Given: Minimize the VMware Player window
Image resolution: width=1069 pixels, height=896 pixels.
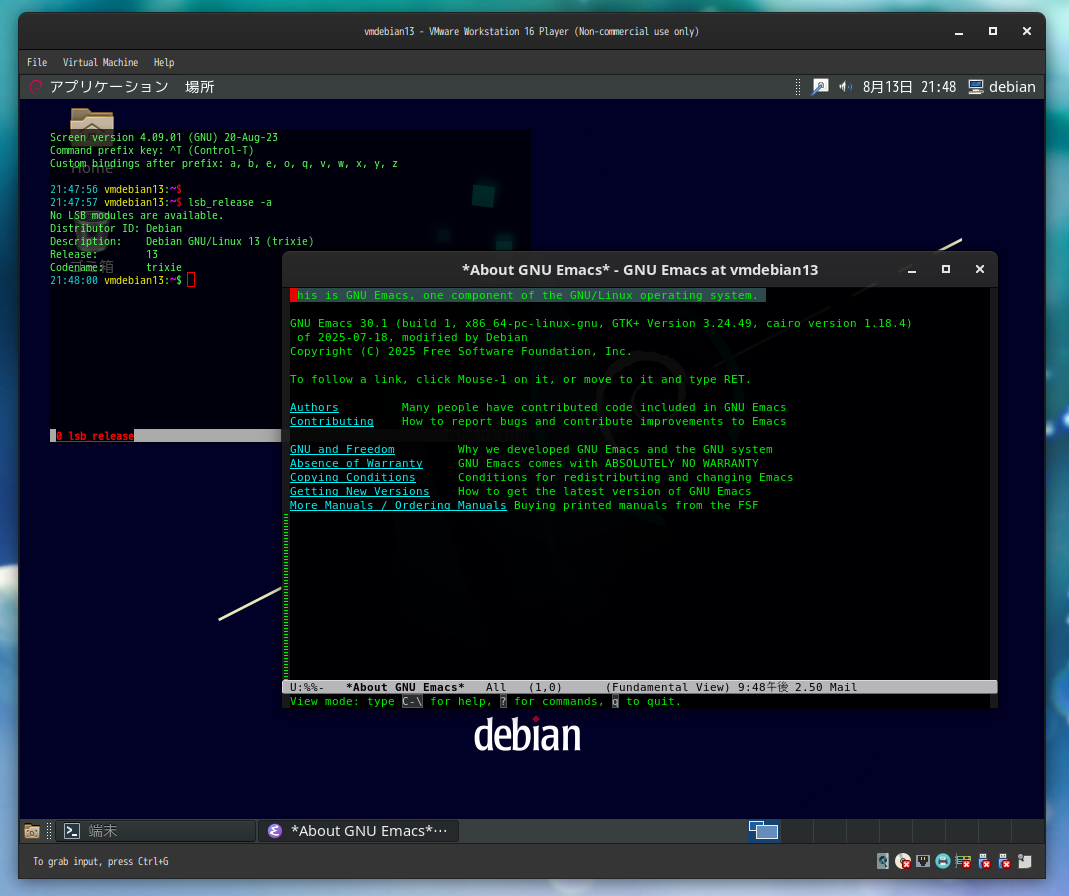Looking at the screenshot, I should tap(959, 31).
